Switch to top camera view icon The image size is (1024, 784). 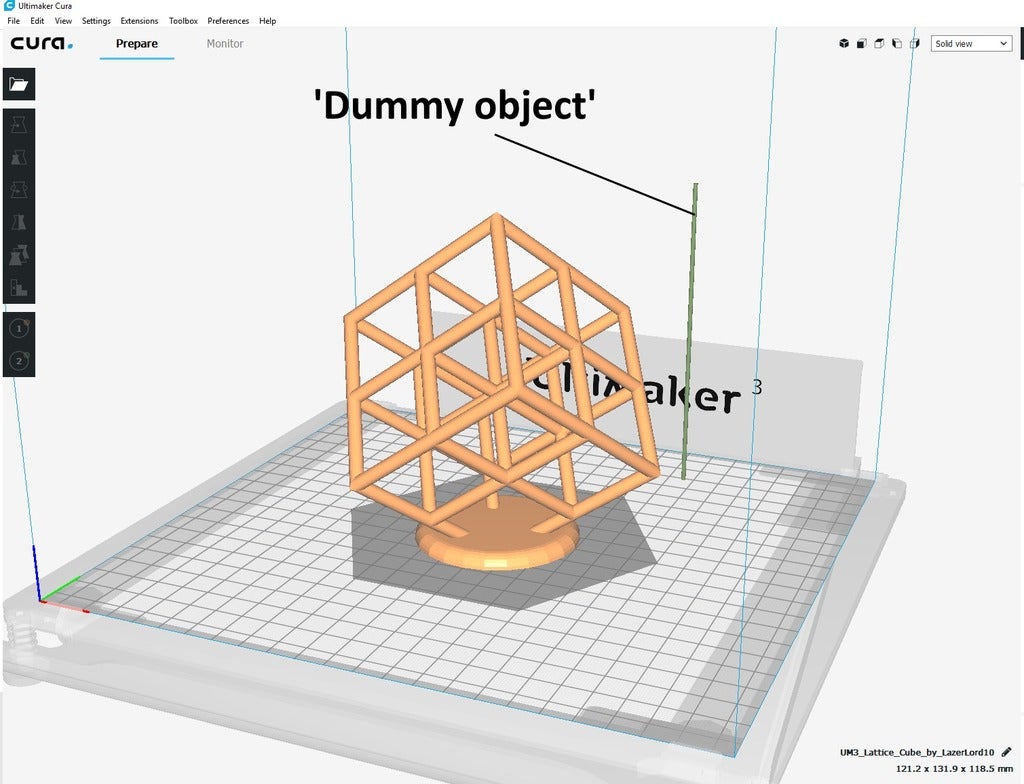pos(879,44)
